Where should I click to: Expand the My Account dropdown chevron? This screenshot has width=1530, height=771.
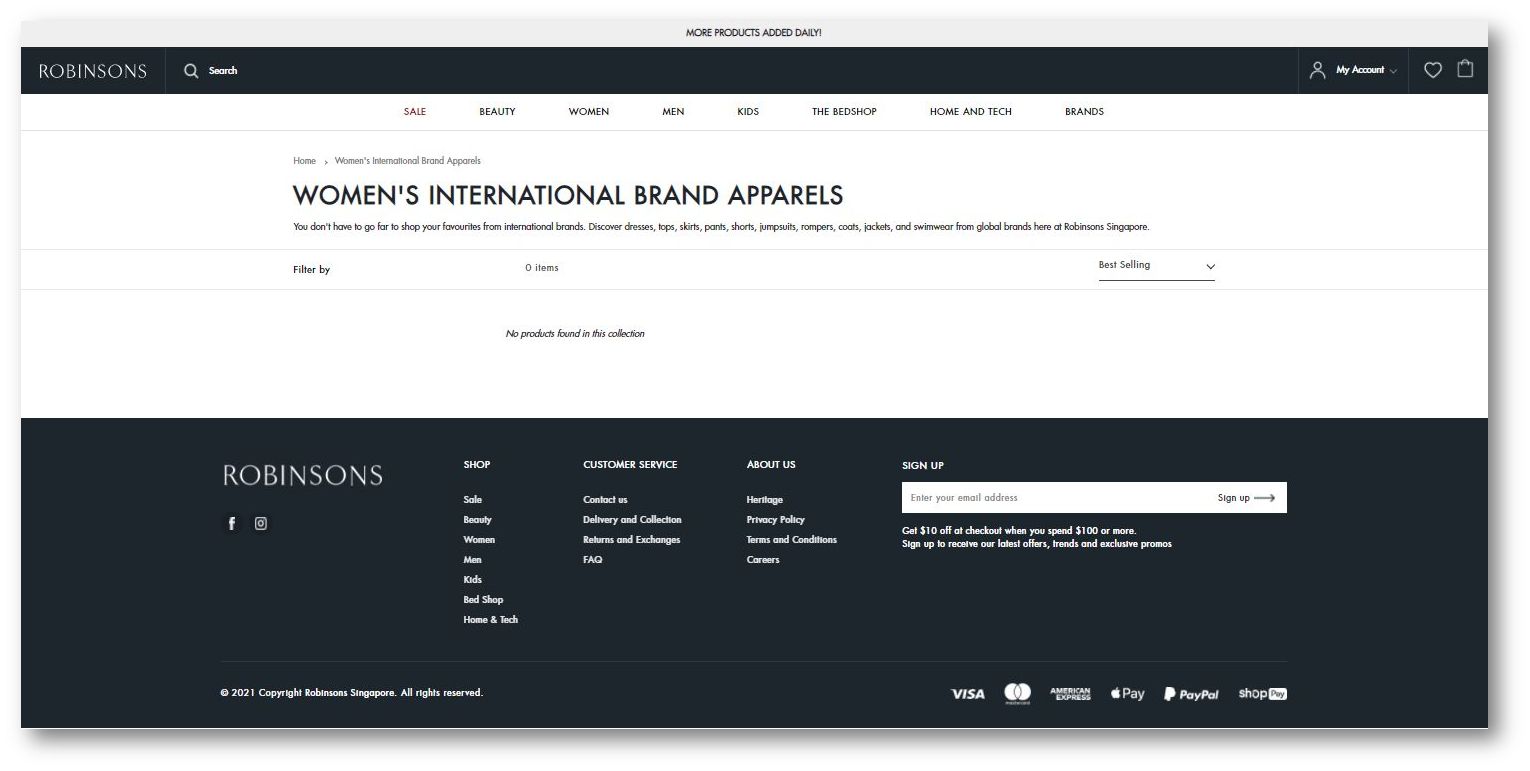click(1394, 71)
